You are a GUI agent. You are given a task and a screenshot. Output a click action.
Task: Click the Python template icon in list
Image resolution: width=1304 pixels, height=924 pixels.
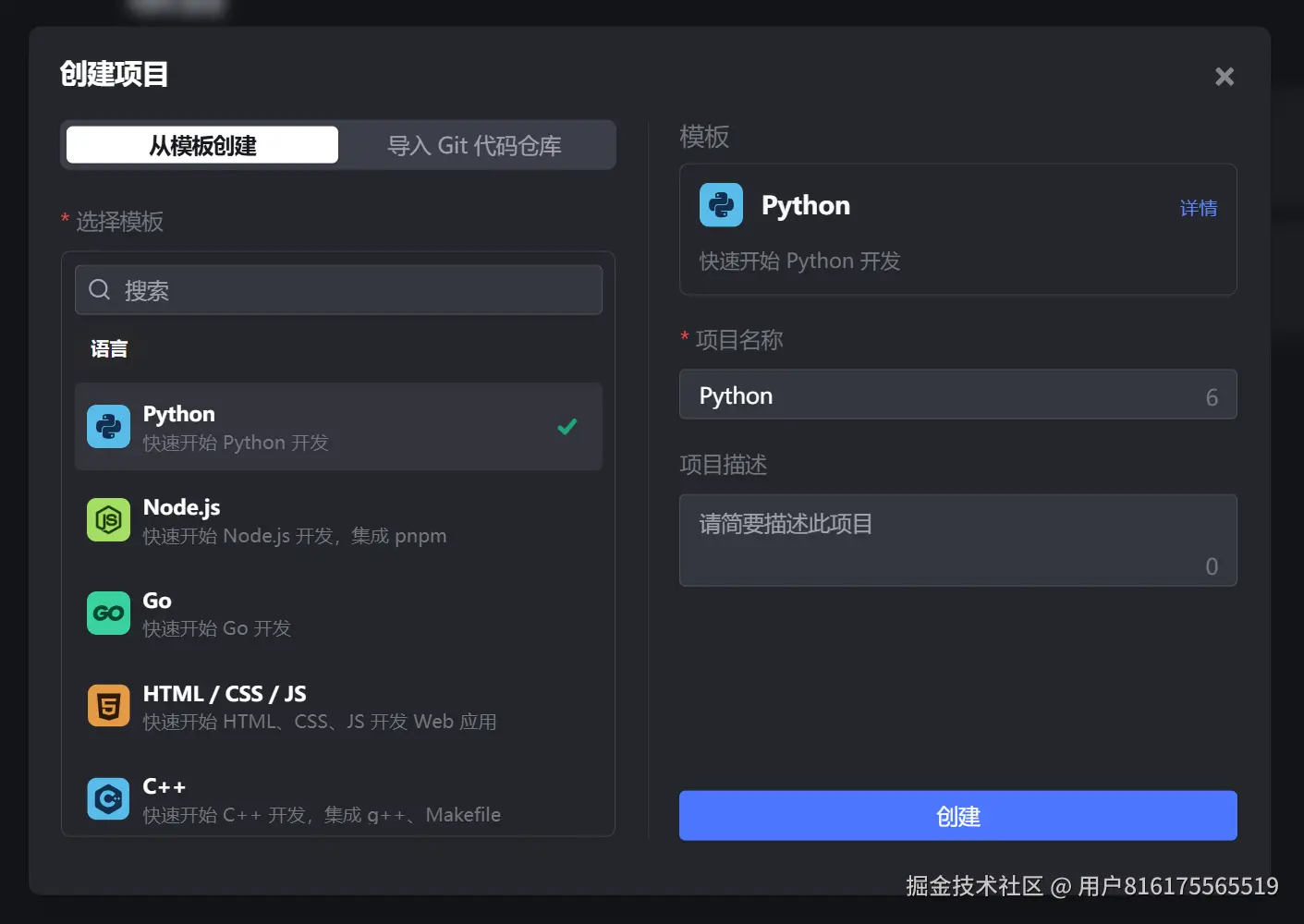coord(108,426)
